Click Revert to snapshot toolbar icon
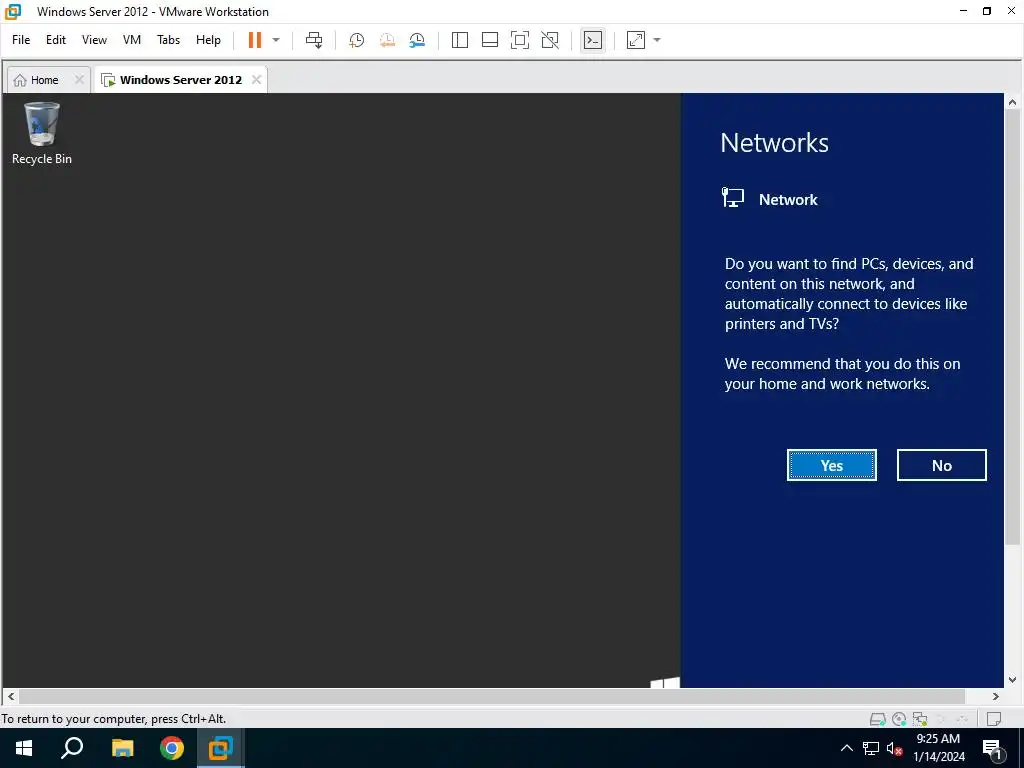 click(387, 40)
